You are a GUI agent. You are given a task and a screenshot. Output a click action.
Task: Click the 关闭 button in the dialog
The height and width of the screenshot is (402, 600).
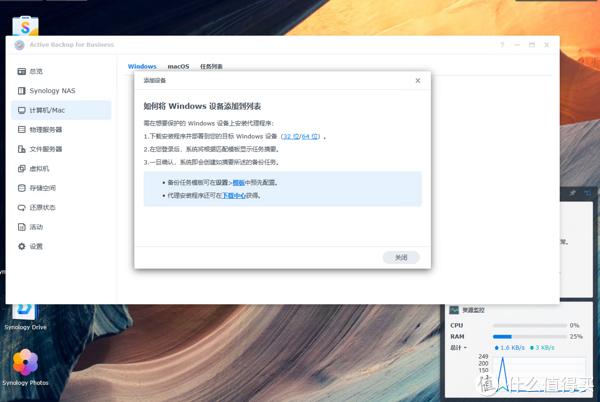click(x=401, y=257)
